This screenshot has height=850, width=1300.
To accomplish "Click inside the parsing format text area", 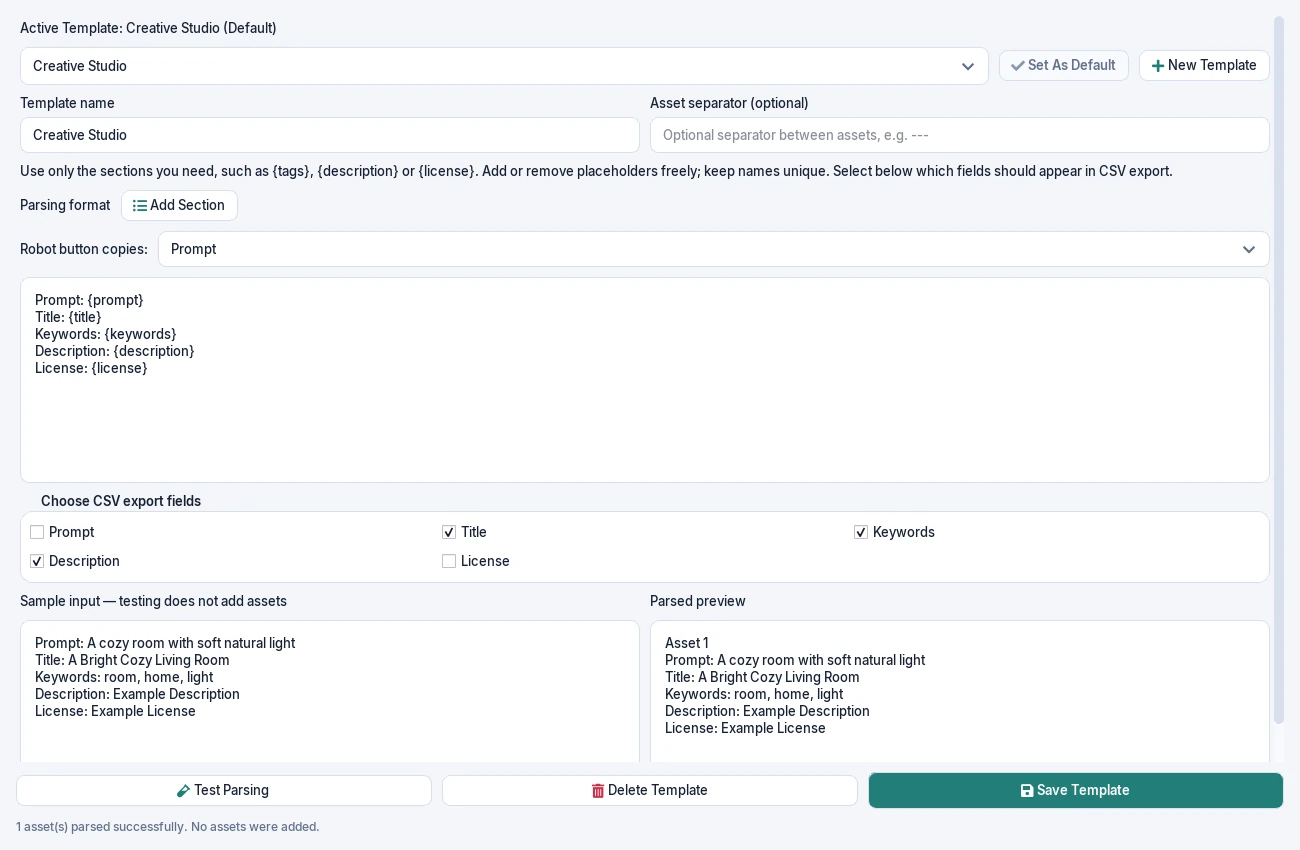I will coord(645,380).
